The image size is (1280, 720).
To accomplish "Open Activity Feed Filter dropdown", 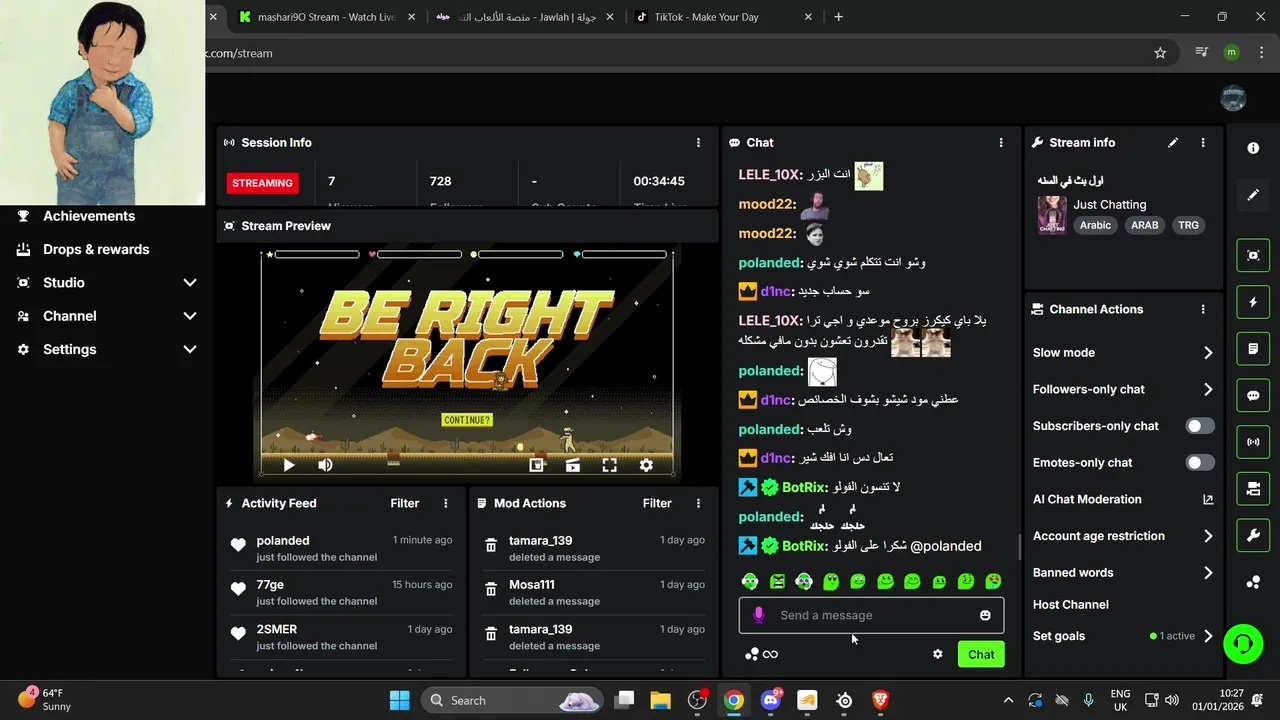I will click(x=404, y=504).
